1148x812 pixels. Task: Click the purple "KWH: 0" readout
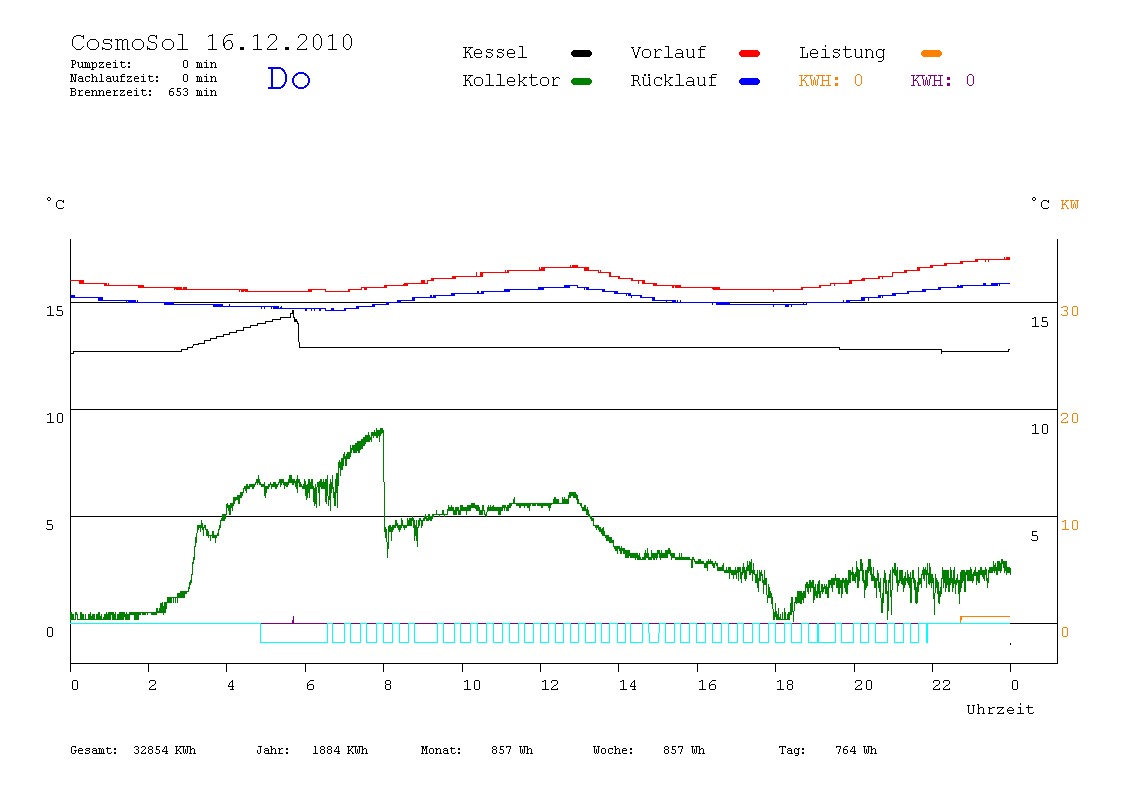point(943,81)
